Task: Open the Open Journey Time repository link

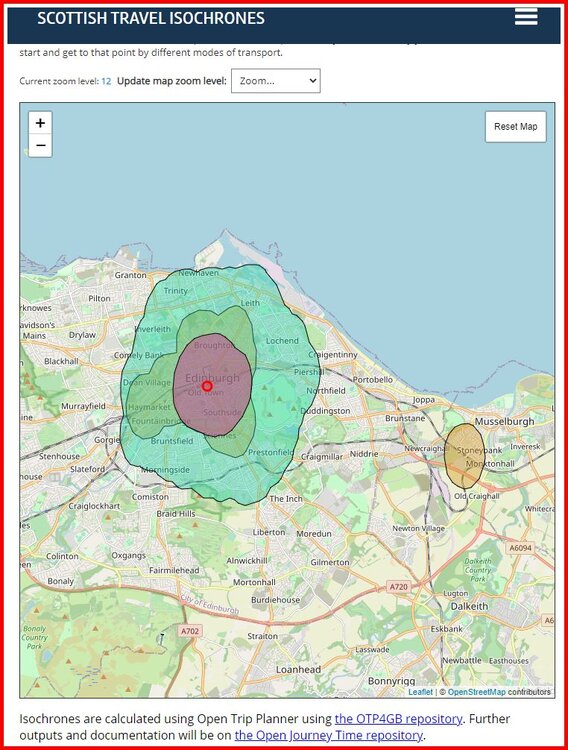Action: pyautogui.click(x=328, y=735)
